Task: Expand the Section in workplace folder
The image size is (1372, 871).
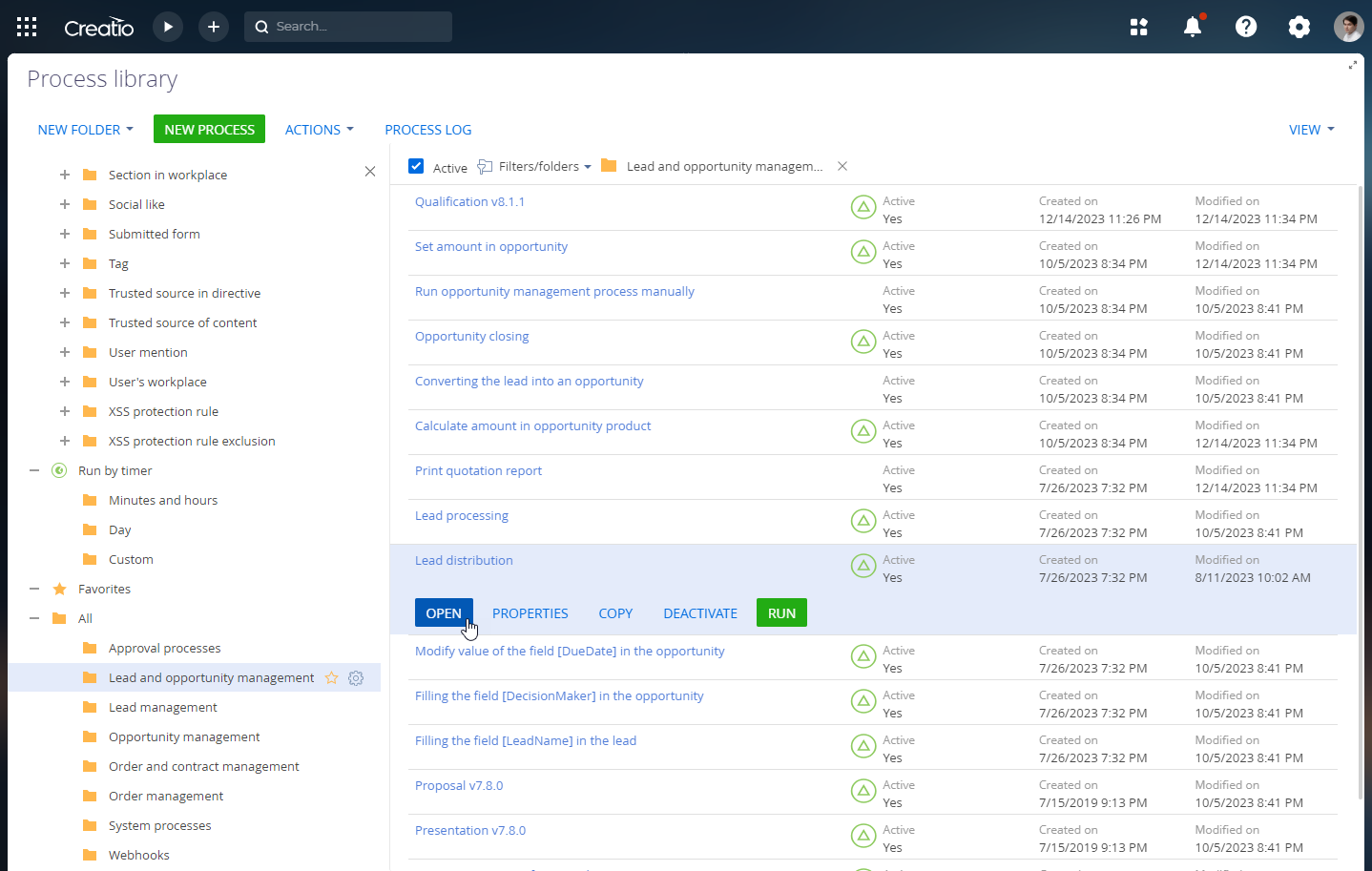Action: [65, 175]
